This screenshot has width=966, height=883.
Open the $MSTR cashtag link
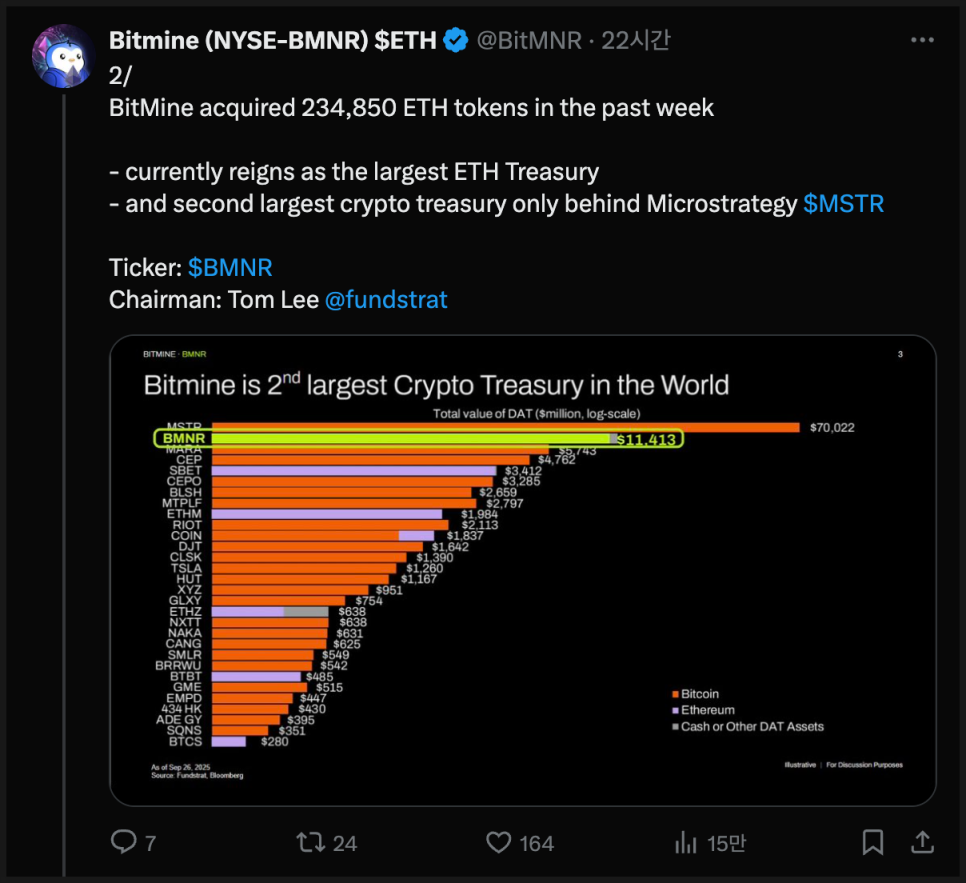(x=843, y=204)
